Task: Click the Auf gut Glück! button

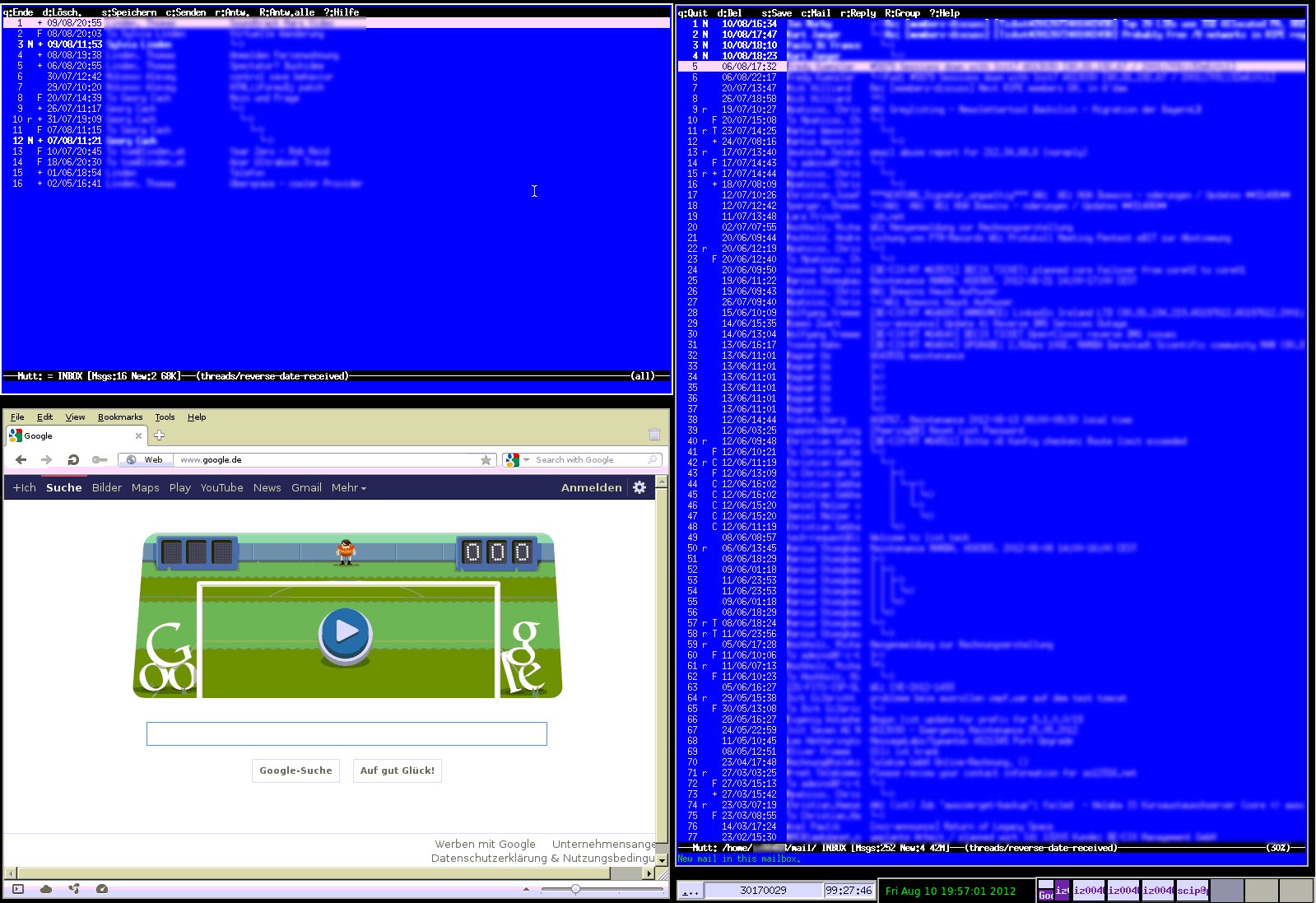Action: coord(398,770)
